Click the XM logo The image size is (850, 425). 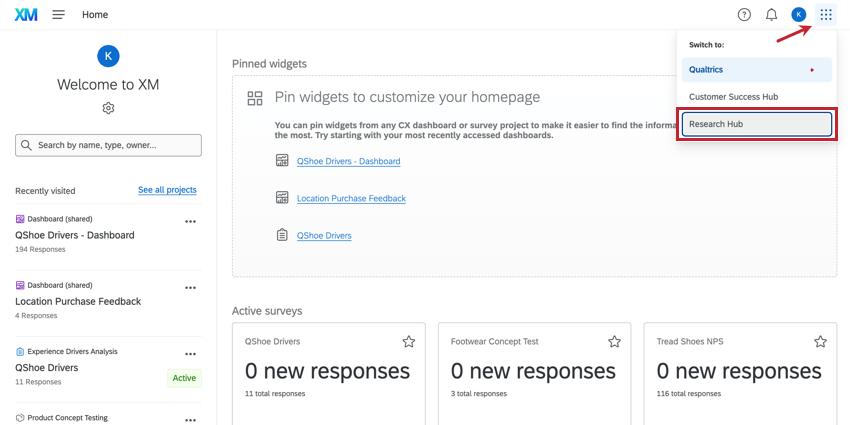click(x=26, y=15)
